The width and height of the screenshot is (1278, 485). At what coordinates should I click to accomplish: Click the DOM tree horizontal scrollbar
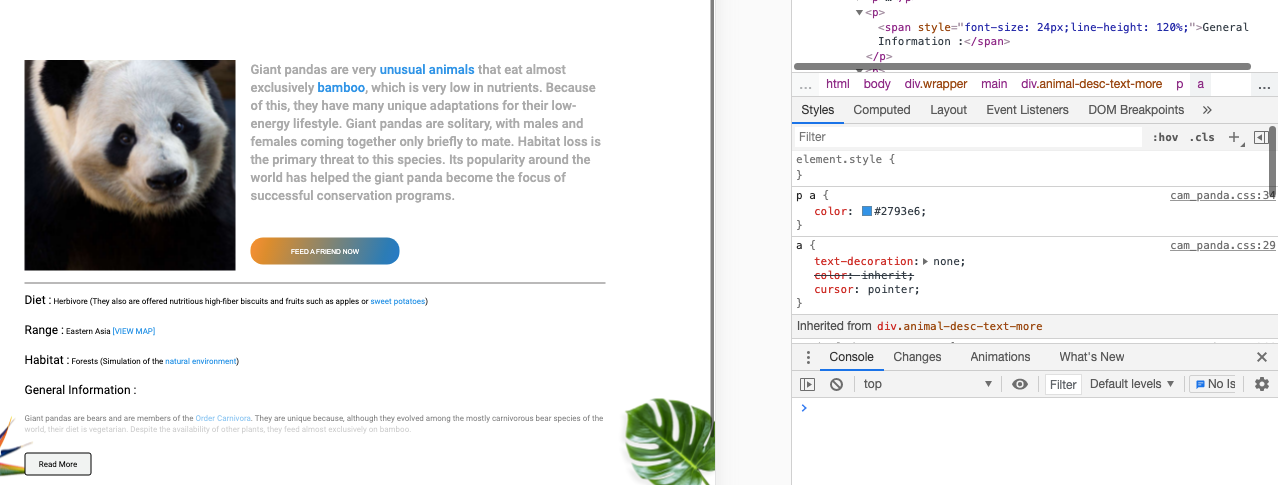(1023, 67)
